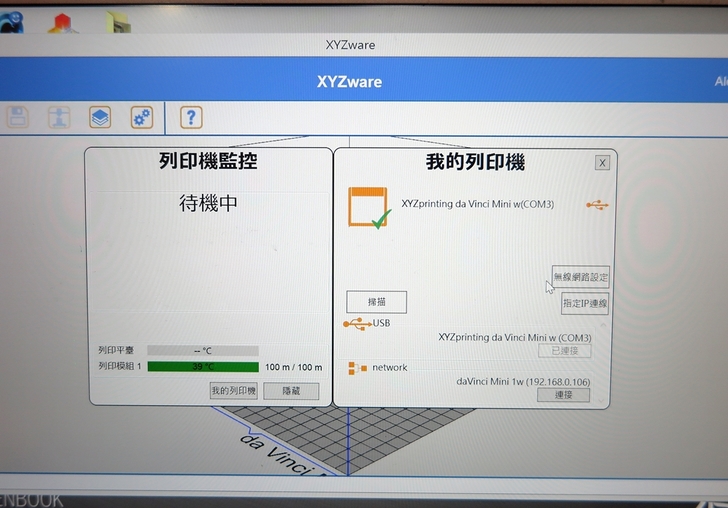This screenshot has height=508, width=728.
Task: Open the folder desktop icon
Action: (x=118, y=22)
